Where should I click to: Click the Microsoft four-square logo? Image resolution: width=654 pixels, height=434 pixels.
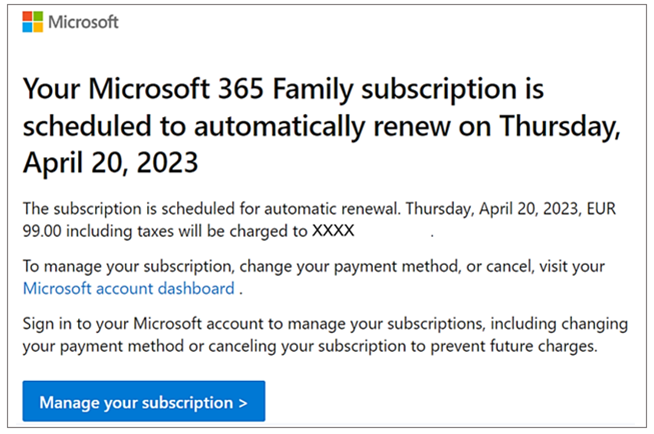32,22
